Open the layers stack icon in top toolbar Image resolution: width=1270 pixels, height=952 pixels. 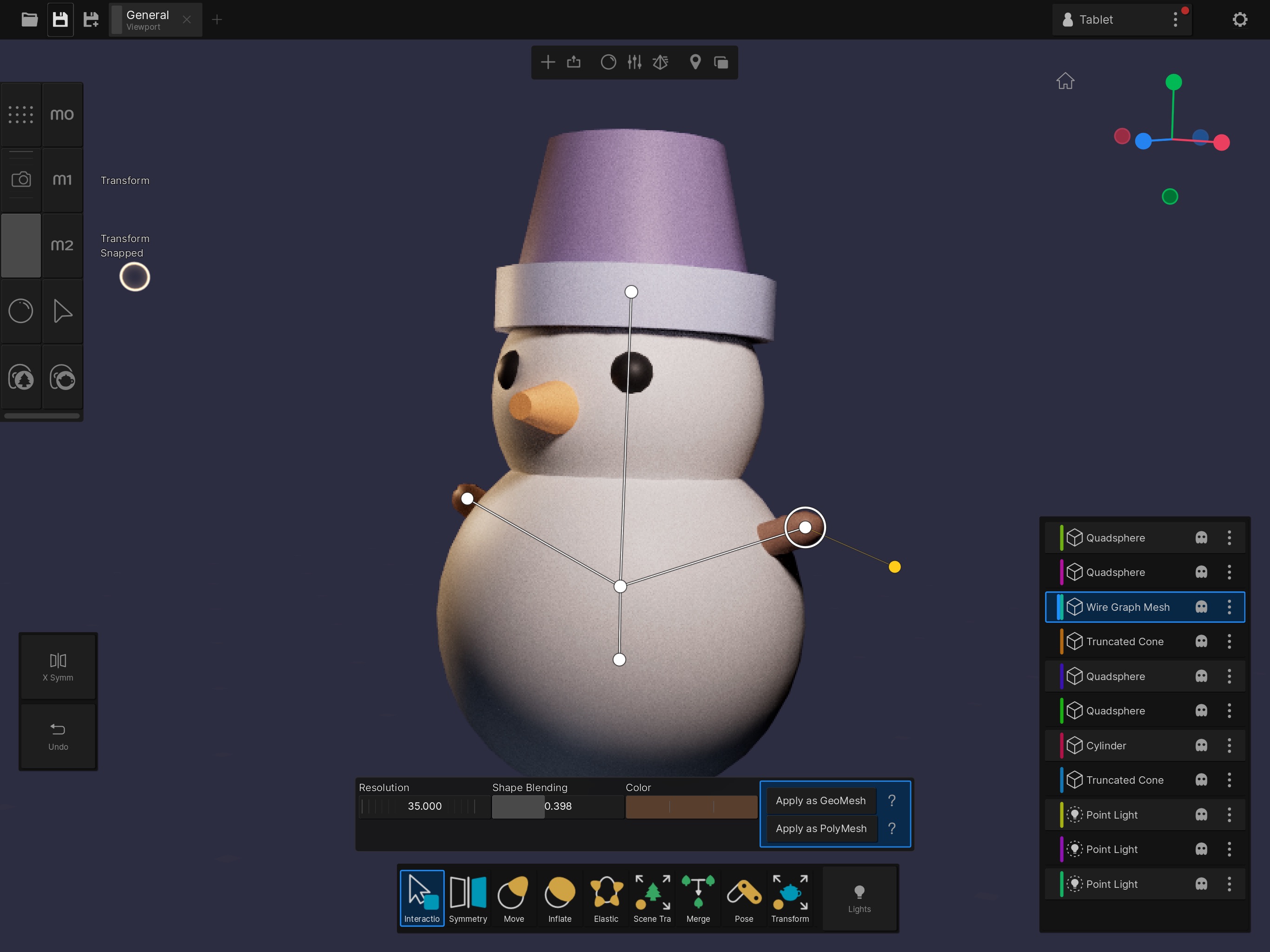click(721, 62)
